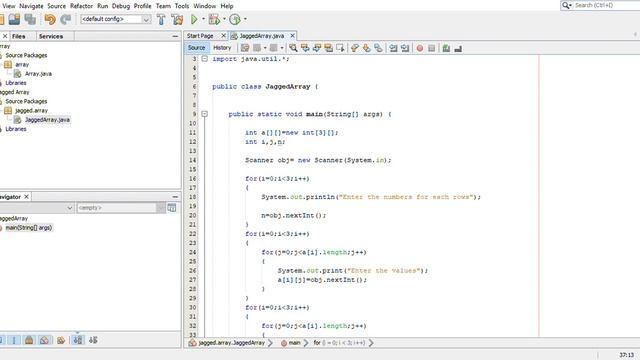Shift line left in editor toolbar
This screenshot has width=640, height=360.
click(x=393, y=48)
